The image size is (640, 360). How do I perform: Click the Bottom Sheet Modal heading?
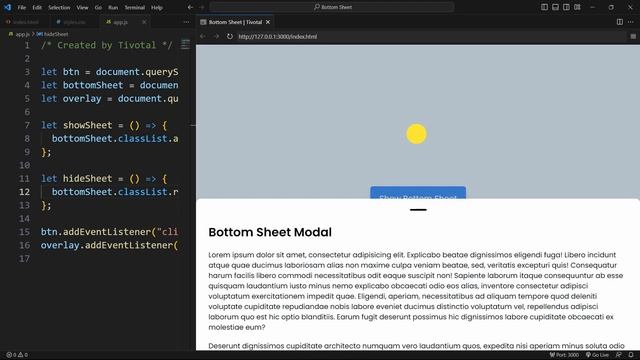pyautogui.click(x=270, y=232)
